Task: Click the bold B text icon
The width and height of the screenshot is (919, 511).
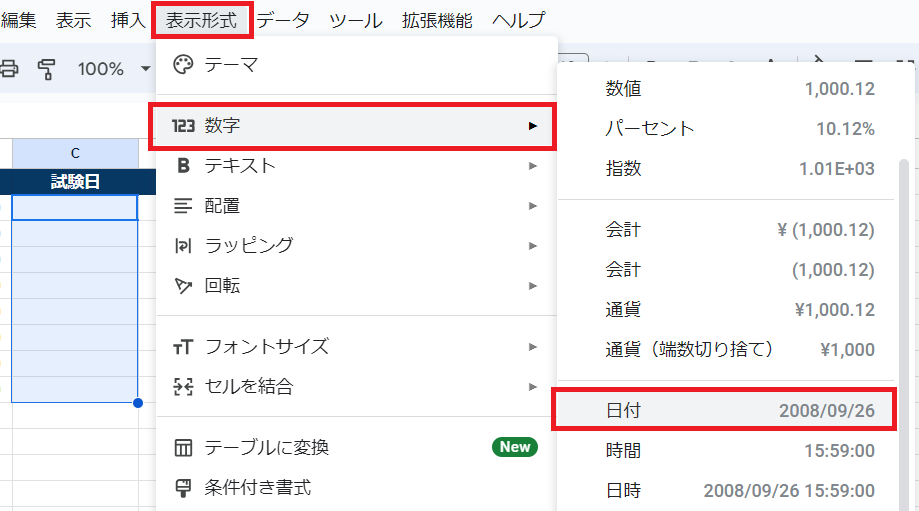Action: coord(183,166)
